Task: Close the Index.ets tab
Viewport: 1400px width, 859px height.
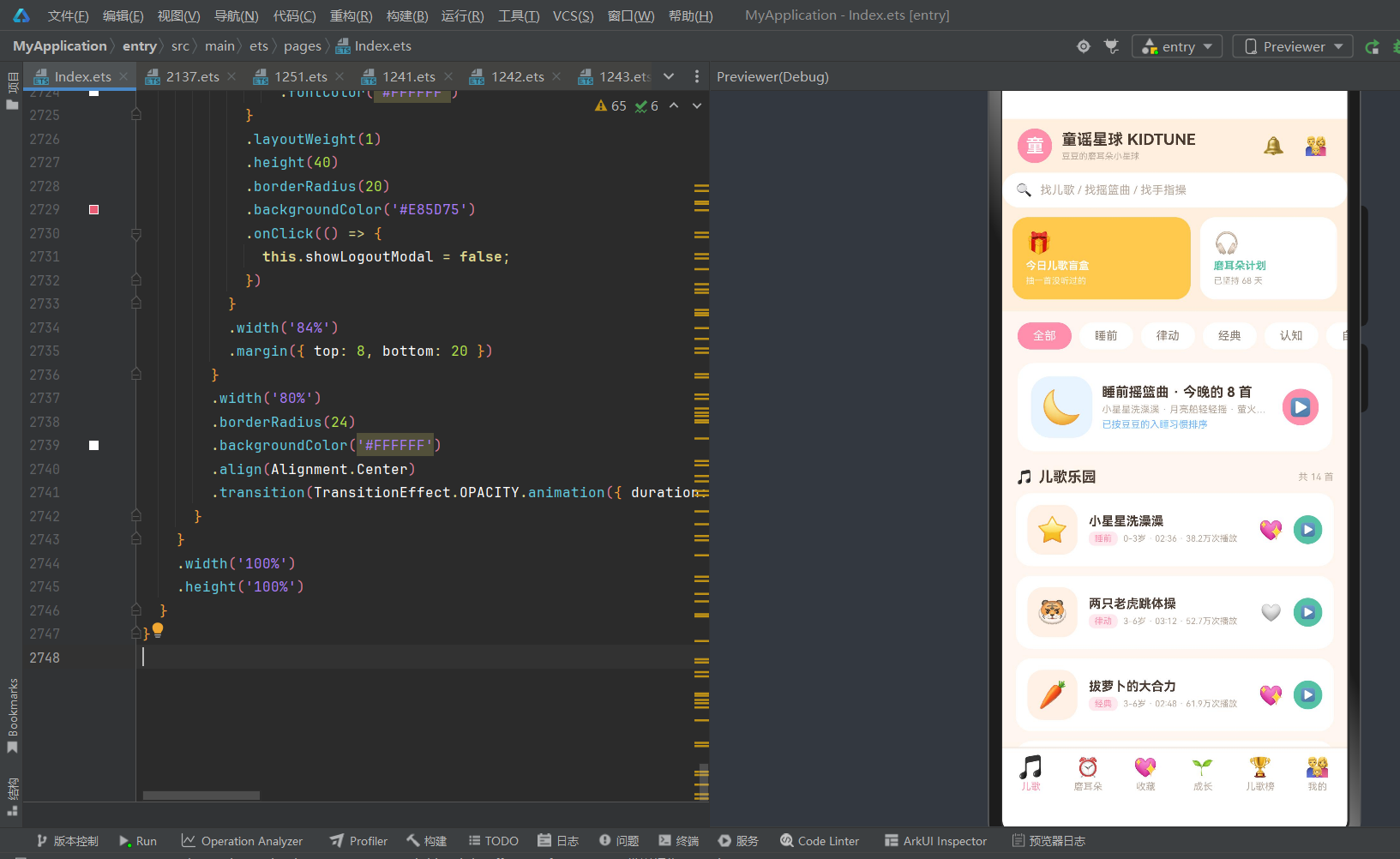Action: [x=124, y=77]
